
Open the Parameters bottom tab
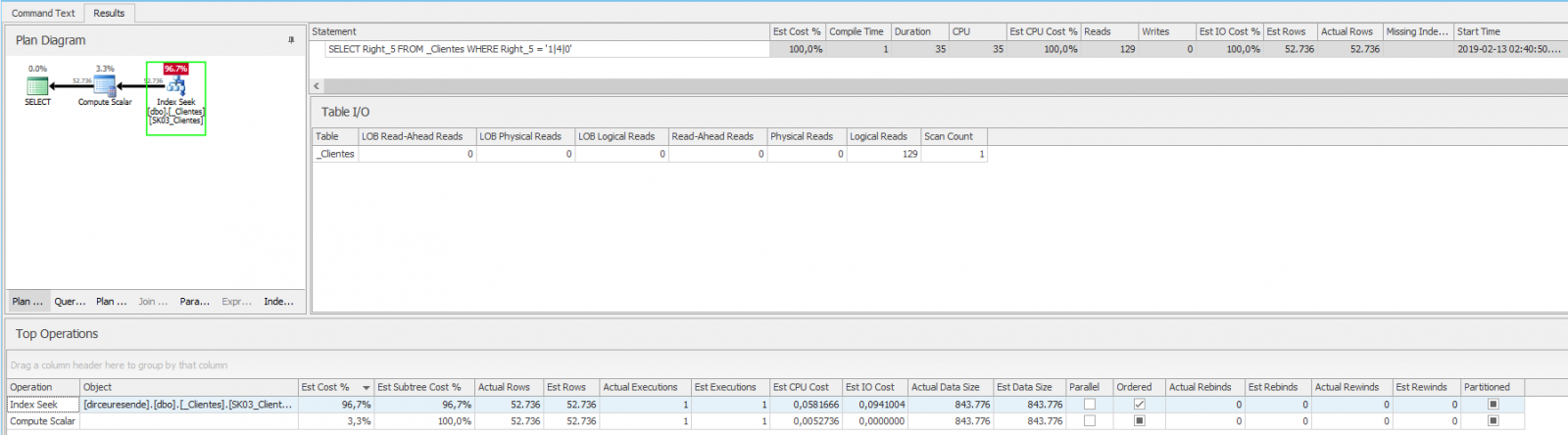[x=195, y=302]
